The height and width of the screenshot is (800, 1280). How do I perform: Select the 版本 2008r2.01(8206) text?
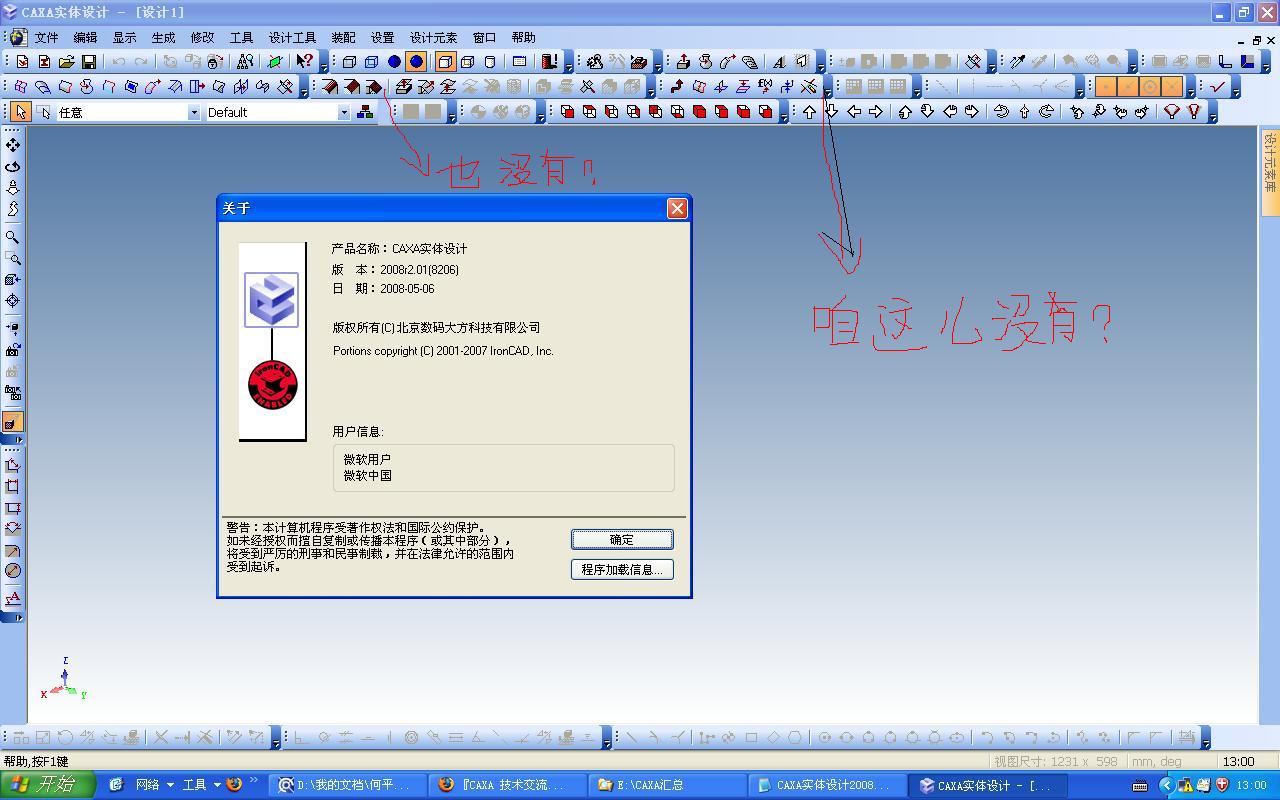pos(395,269)
